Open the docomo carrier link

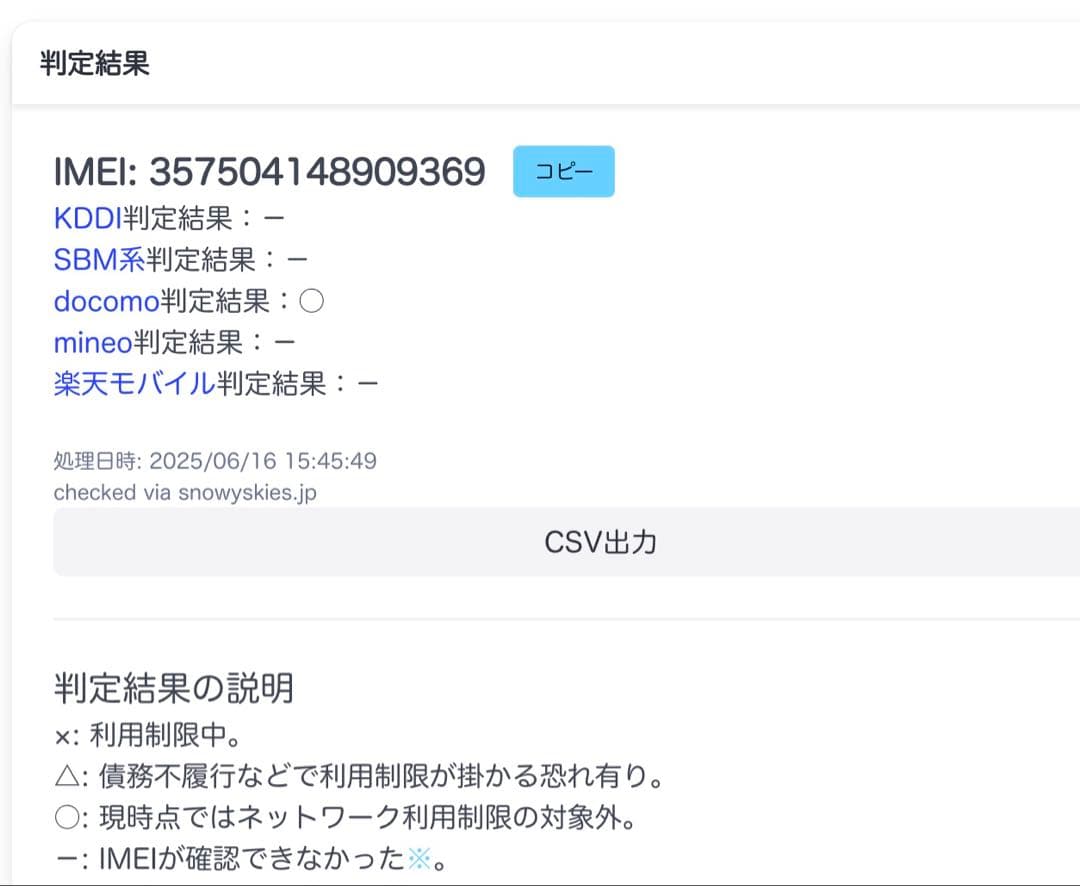[x=107, y=301]
